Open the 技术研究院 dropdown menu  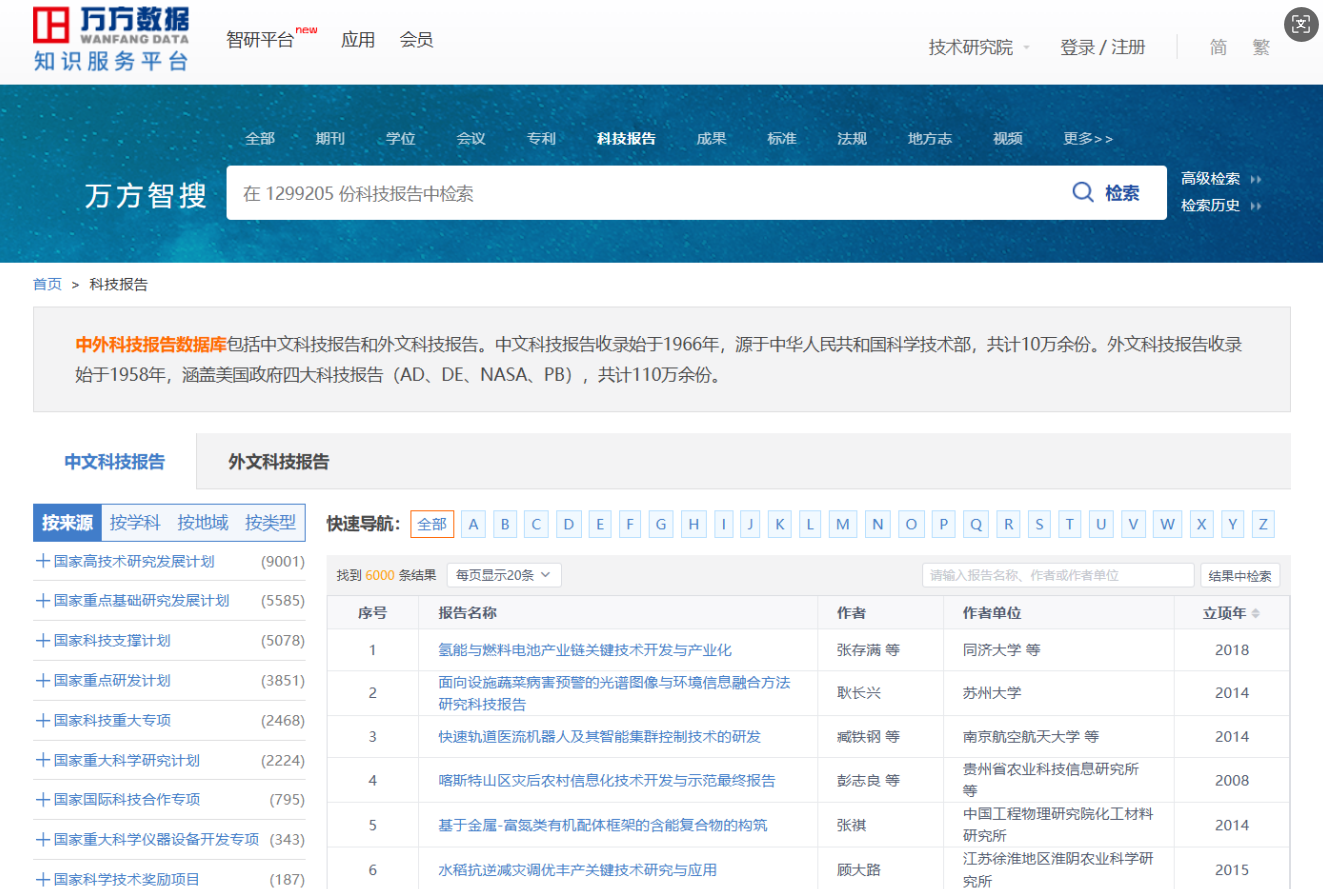click(979, 47)
